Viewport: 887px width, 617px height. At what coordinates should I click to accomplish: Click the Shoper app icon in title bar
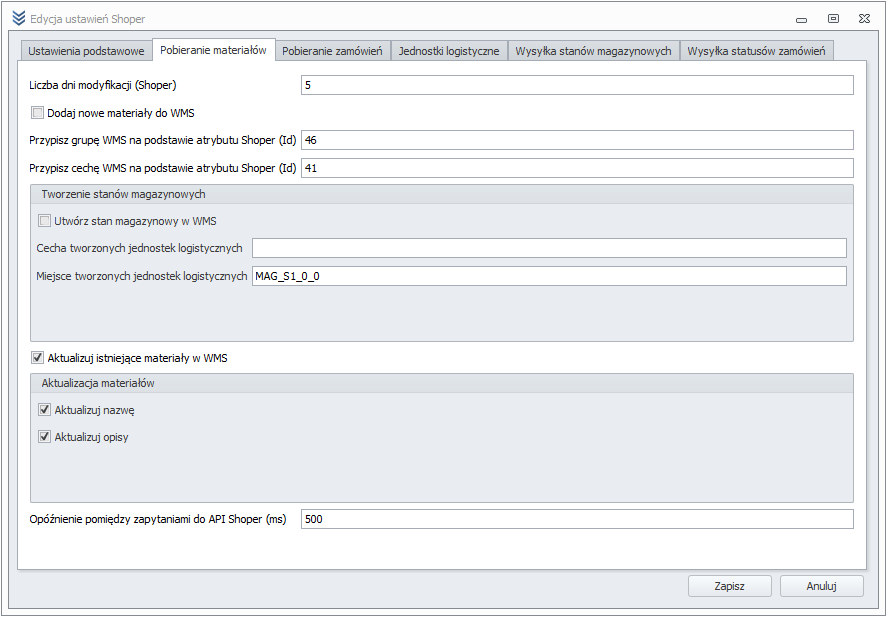[19, 19]
